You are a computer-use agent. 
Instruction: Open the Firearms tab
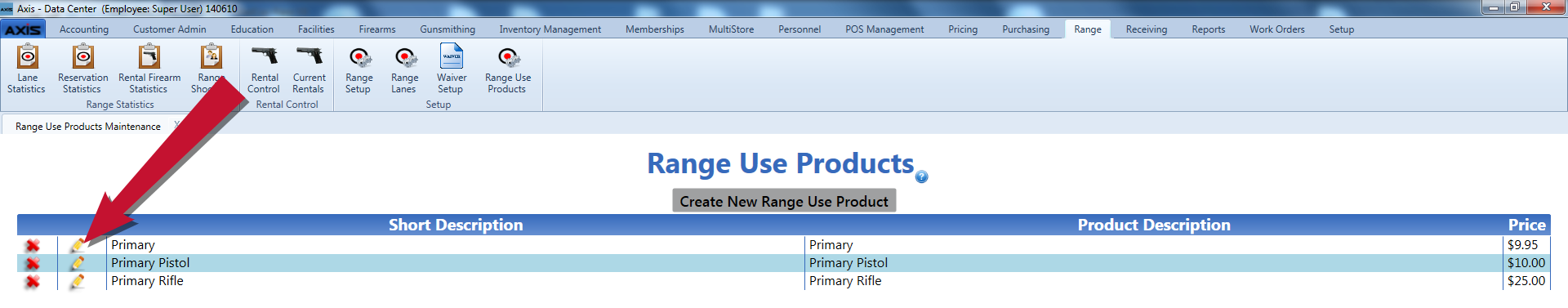(x=377, y=29)
